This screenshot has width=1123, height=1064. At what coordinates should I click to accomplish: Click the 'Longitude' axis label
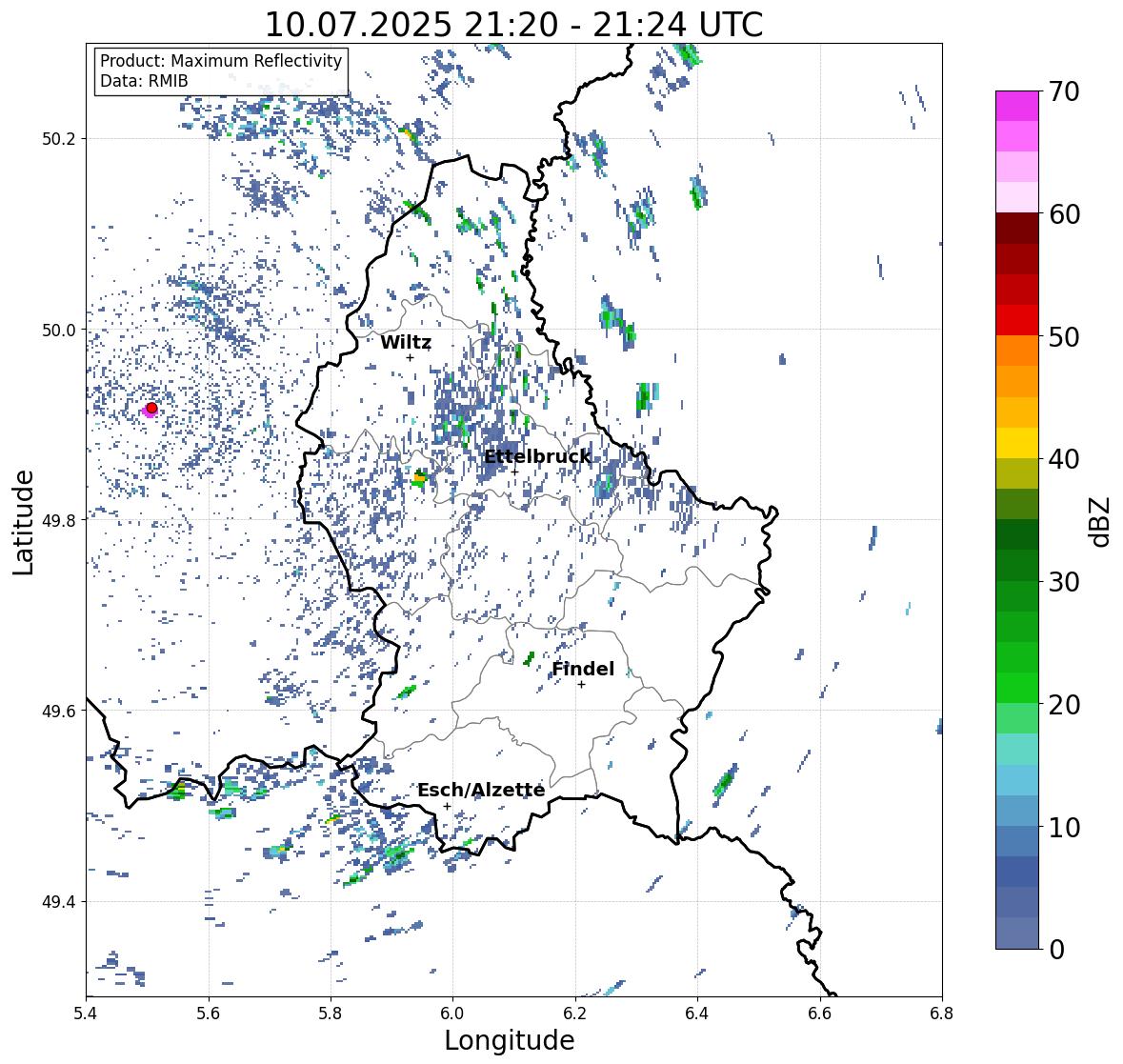click(x=510, y=1040)
